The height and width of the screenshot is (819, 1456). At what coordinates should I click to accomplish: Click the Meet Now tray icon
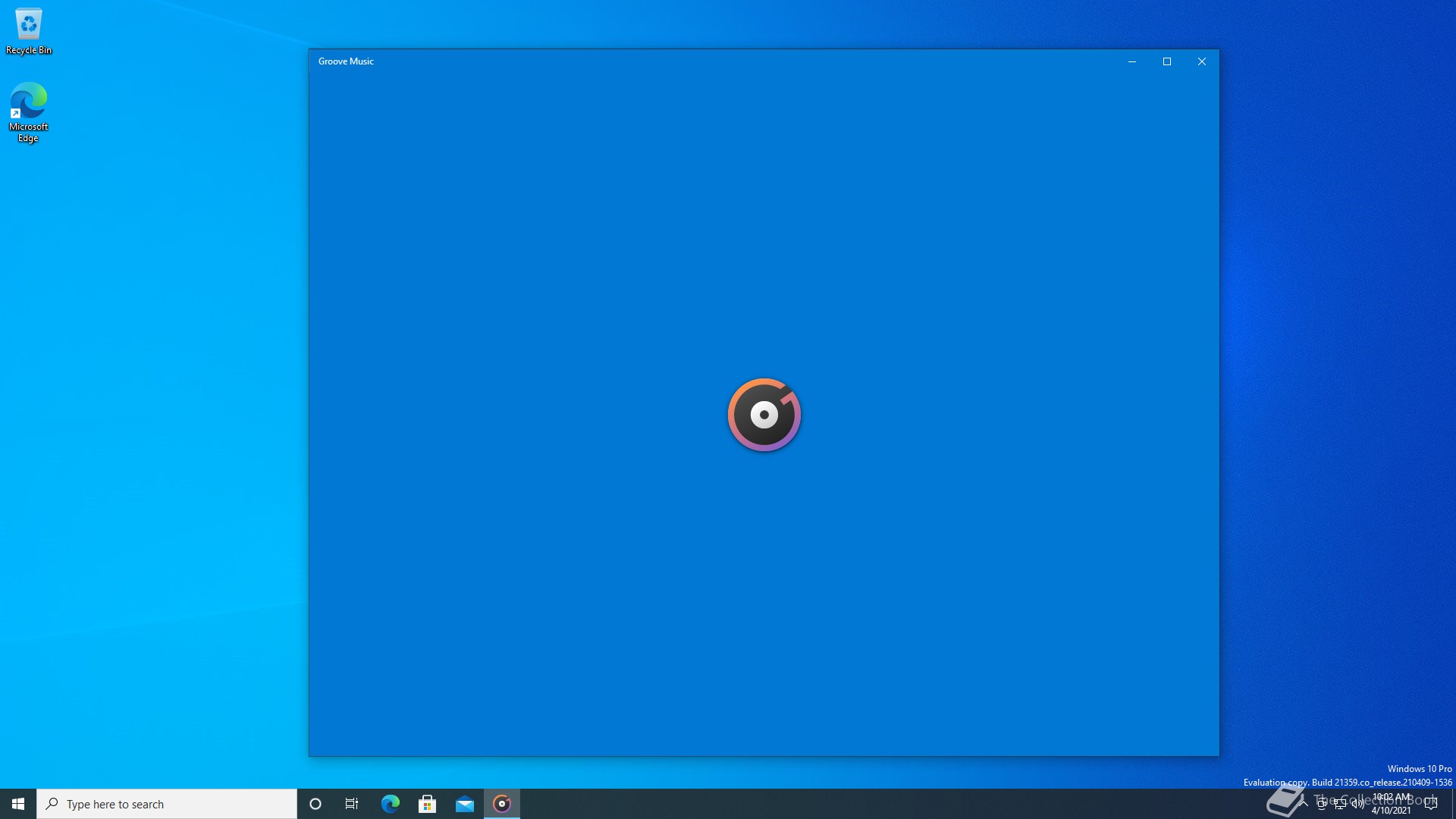[1322, 804]
